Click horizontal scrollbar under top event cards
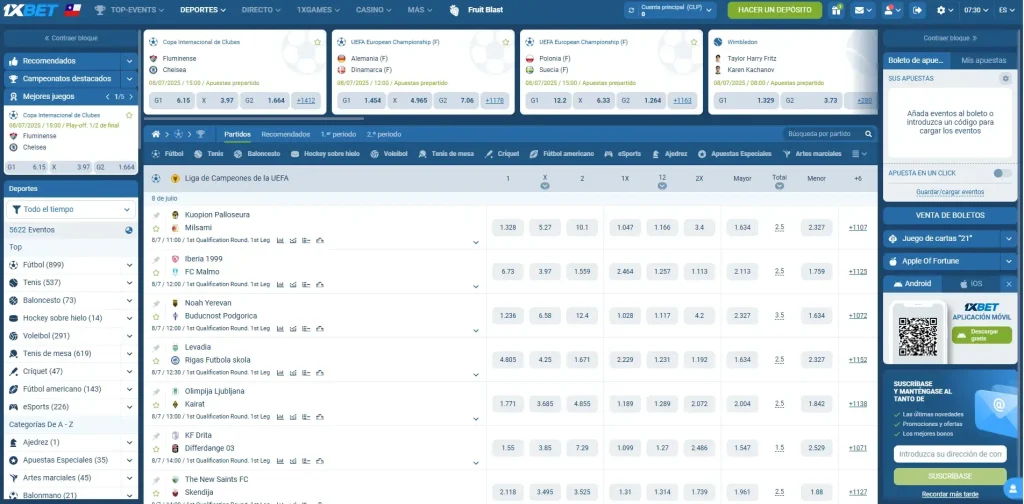Image resolution: width=1024 pixels, height=504 pixels. pyautogui.click(x=253, y=119)
